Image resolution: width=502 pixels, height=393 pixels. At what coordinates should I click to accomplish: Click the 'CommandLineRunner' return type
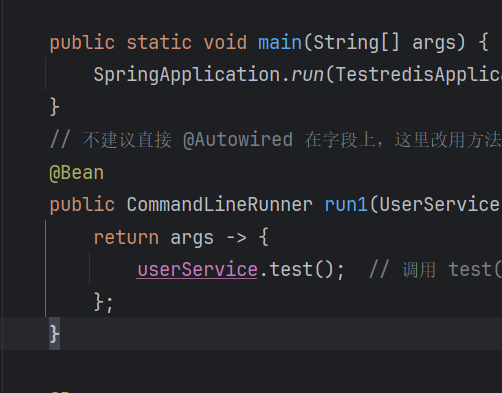[x=220, y=204]
